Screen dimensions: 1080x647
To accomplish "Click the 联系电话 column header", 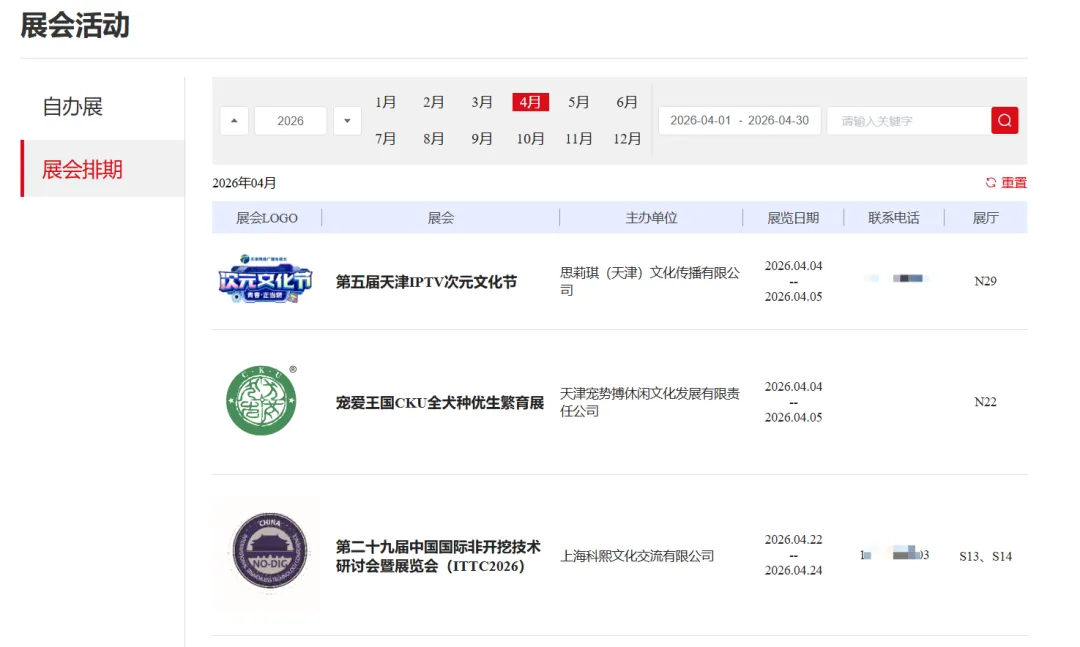I will click(x=893, y=218).
